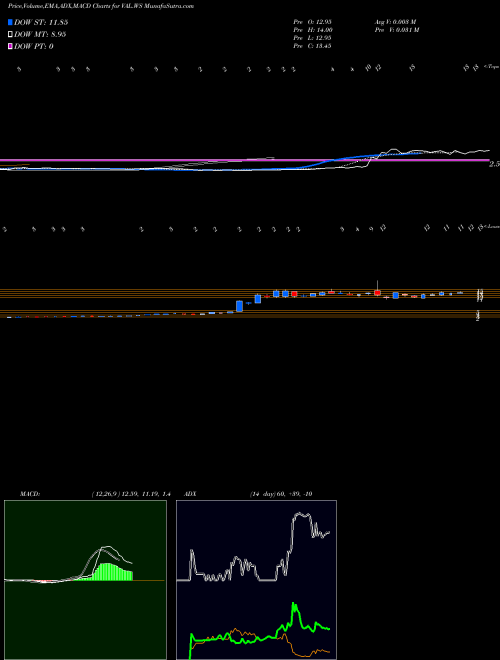Select the 'Pre L: 12.93' low value

pos(312,37)
